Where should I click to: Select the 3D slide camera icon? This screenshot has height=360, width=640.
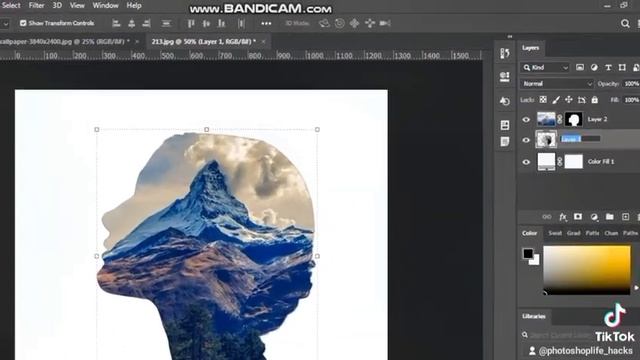click(x=370, y=23)
